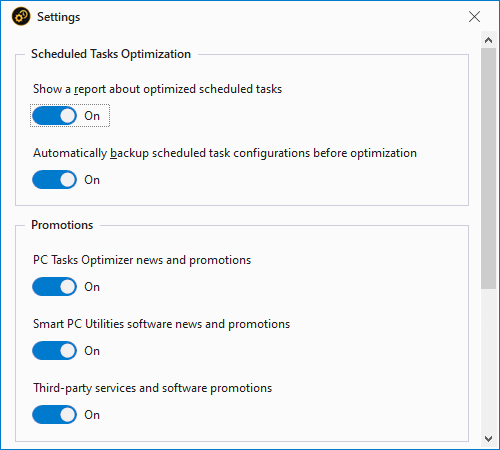Click 'Third-party services and software promotions' label
500x450 pixels.
(153, 388)
